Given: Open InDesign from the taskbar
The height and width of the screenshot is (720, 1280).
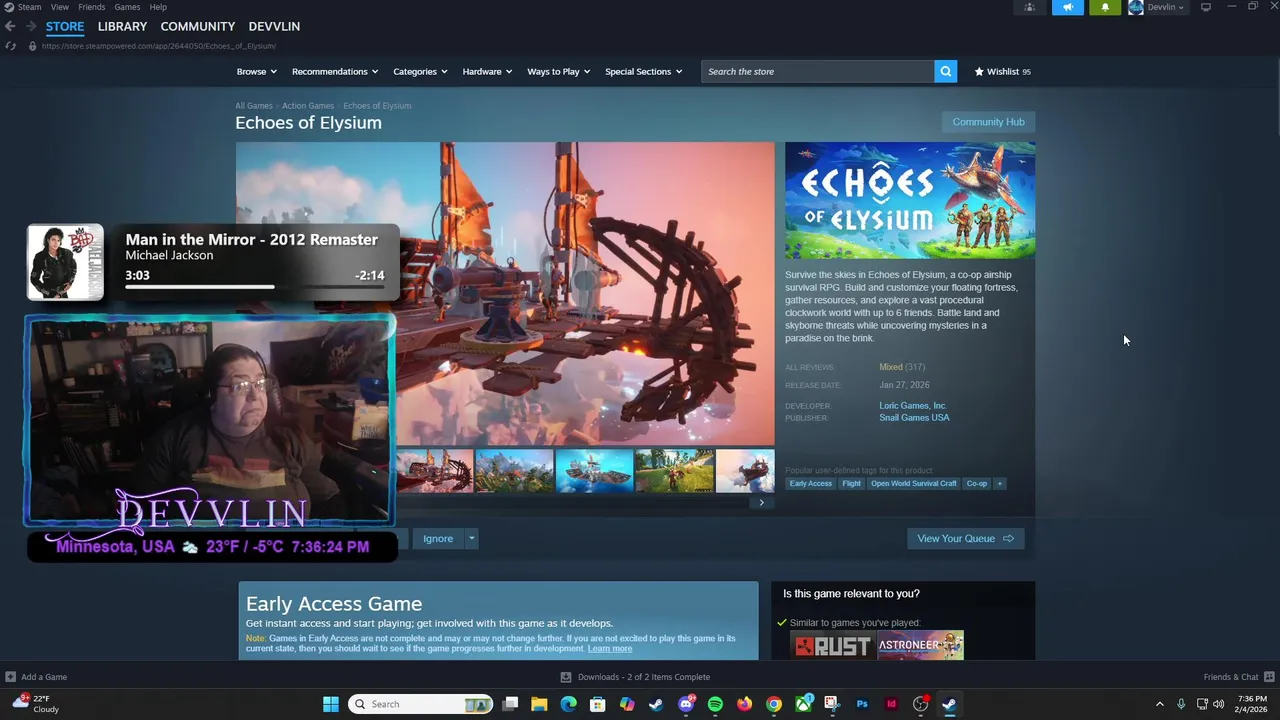Looking at the screenshot, I should 891,704.
